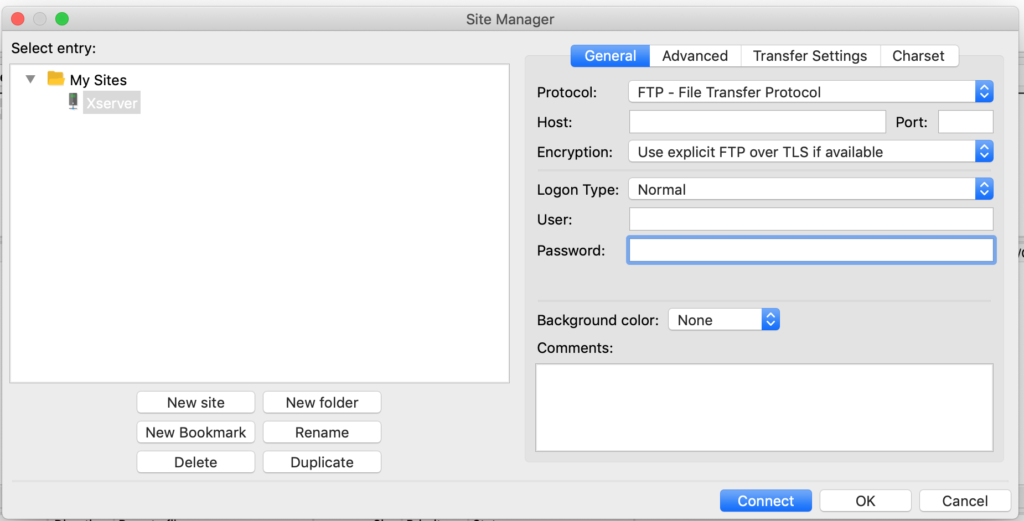Switch to the Advanced tab
The image size is (1024, 521).
click(x=695, y=56)
